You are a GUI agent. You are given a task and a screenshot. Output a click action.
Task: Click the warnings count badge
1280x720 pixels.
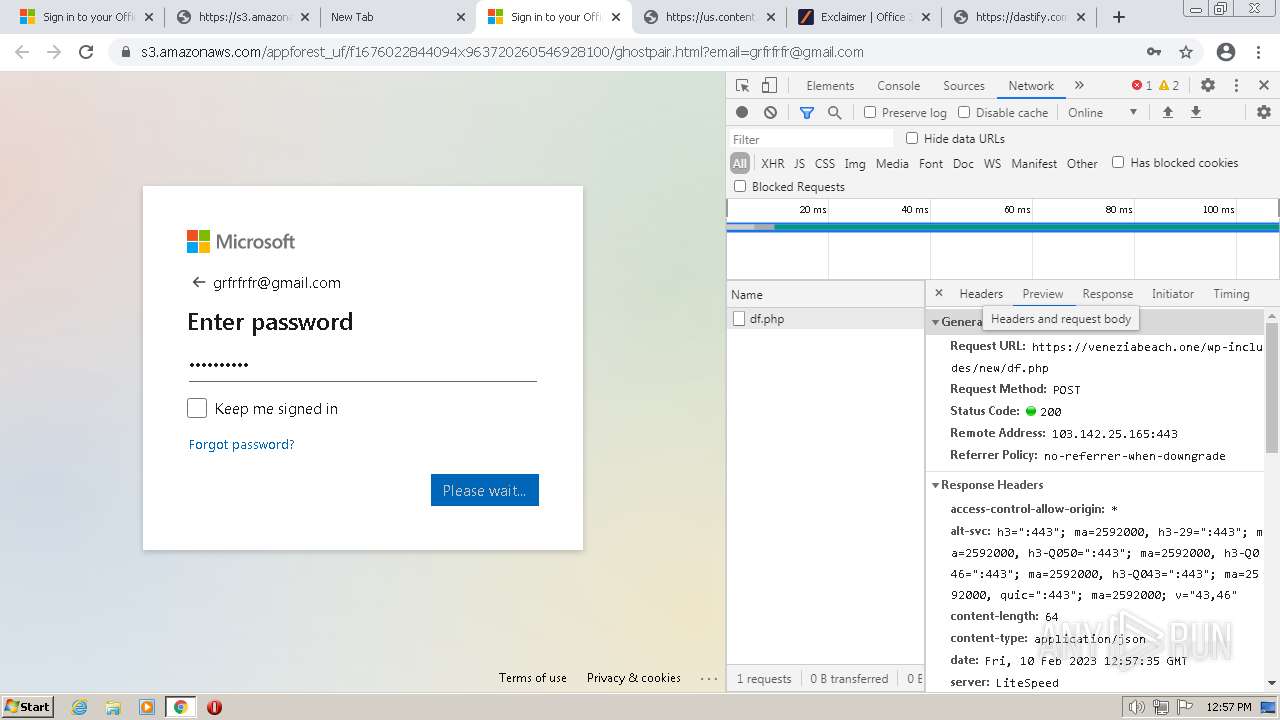point(1169,86)
